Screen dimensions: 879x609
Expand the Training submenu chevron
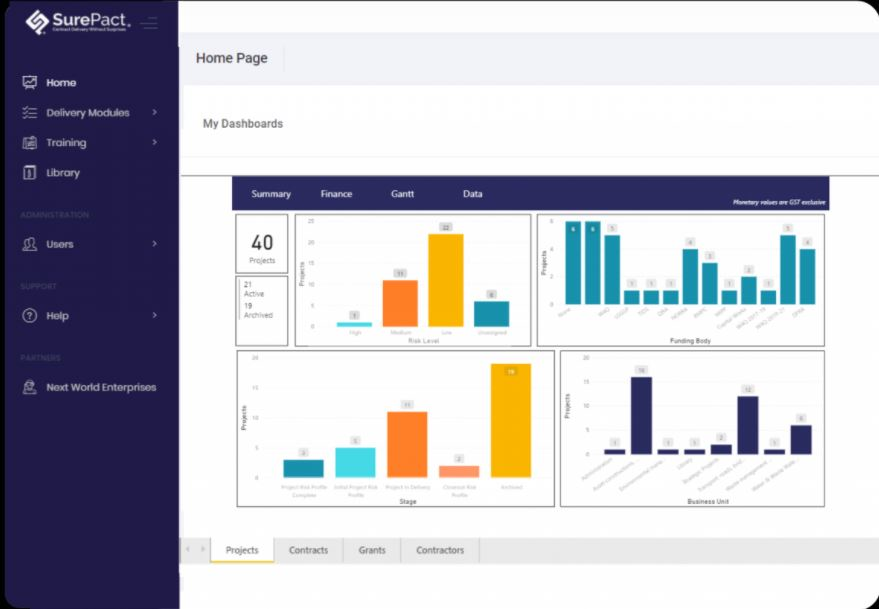(x=153, y=142)
